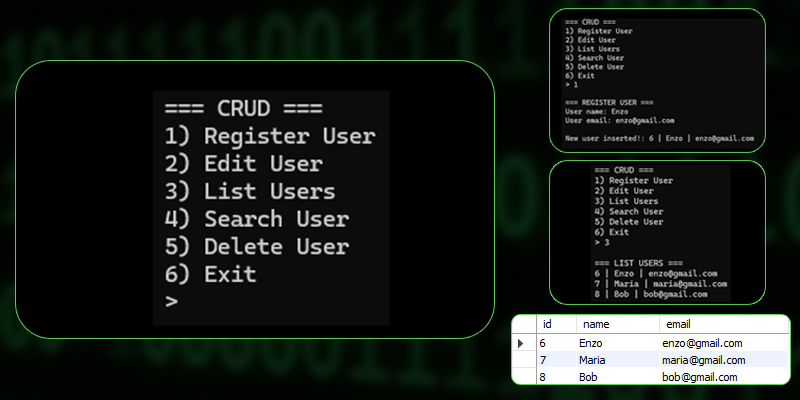
Task: Click the "User name: Enzo" line
Action: coord(596,111)
